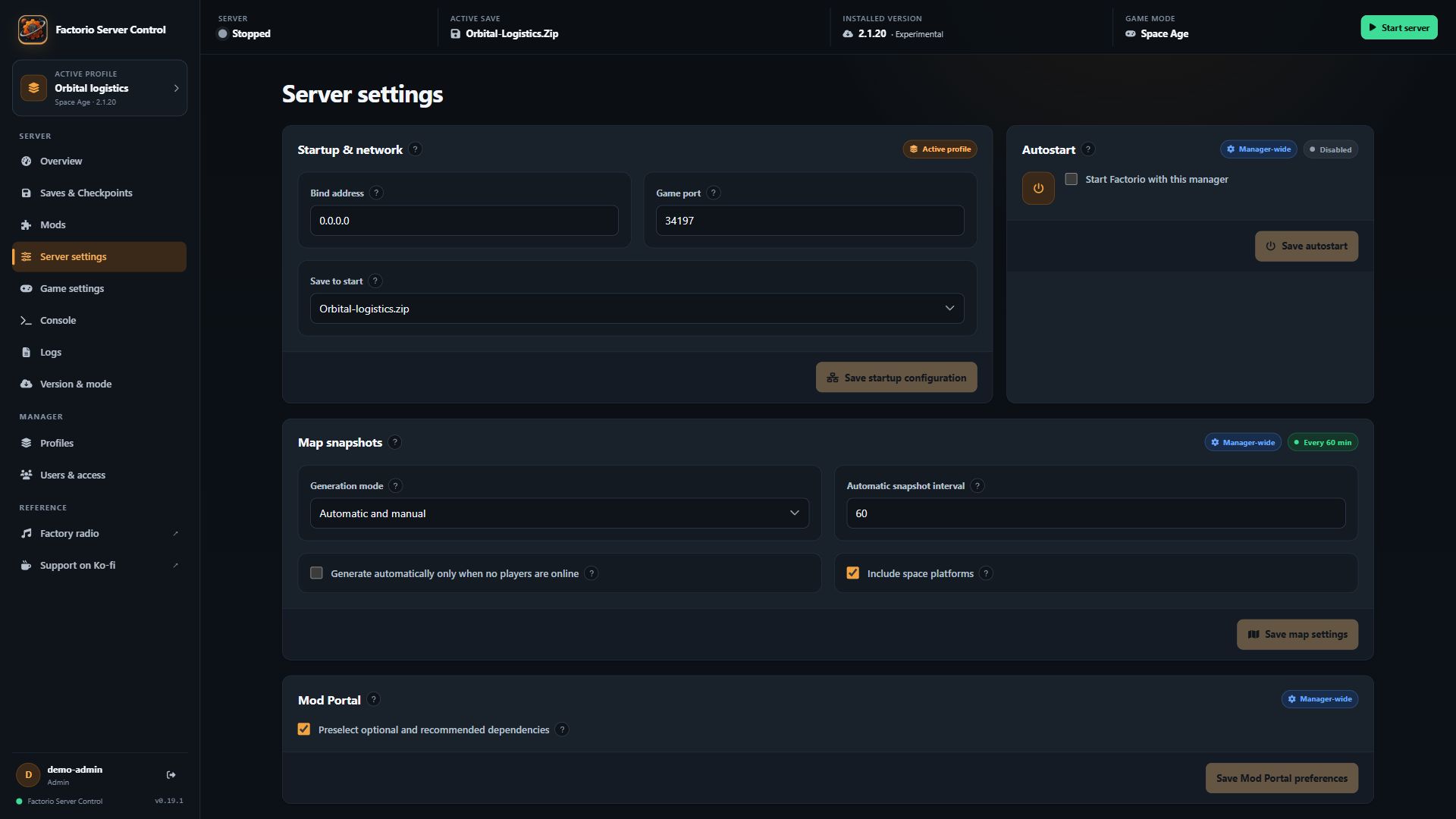This screenshot has width=1456, height=819.
Task: Click Save Mod Portal preferences button
Action: point(1282,778)
